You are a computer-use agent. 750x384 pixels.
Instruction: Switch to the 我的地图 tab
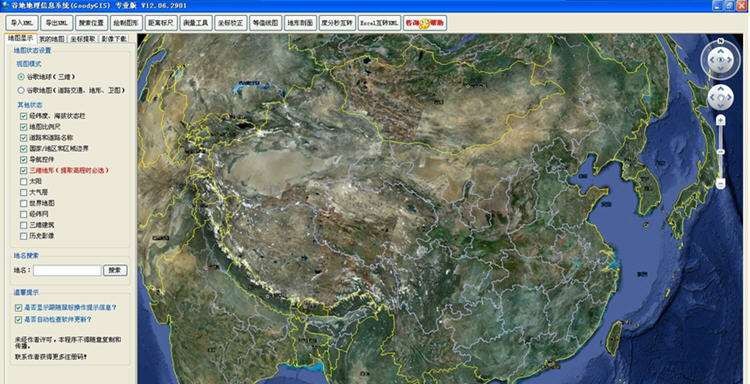point(52,39)
